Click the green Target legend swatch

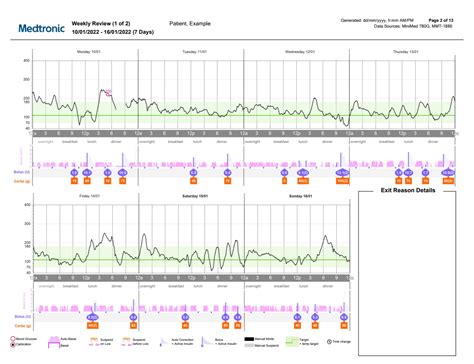(292, 342)
